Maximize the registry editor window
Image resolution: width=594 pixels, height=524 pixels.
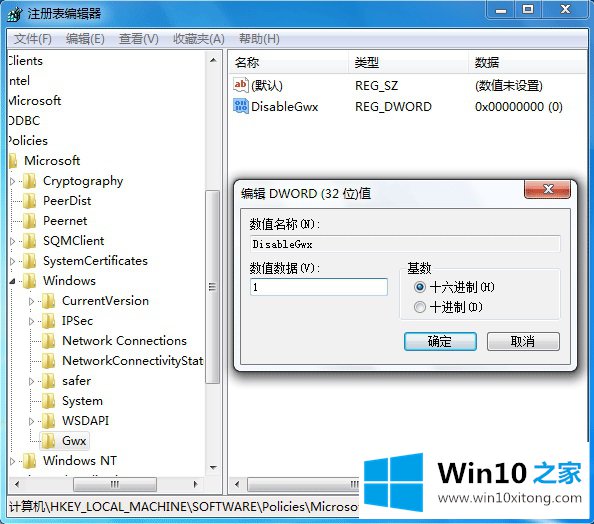[528, 9]
